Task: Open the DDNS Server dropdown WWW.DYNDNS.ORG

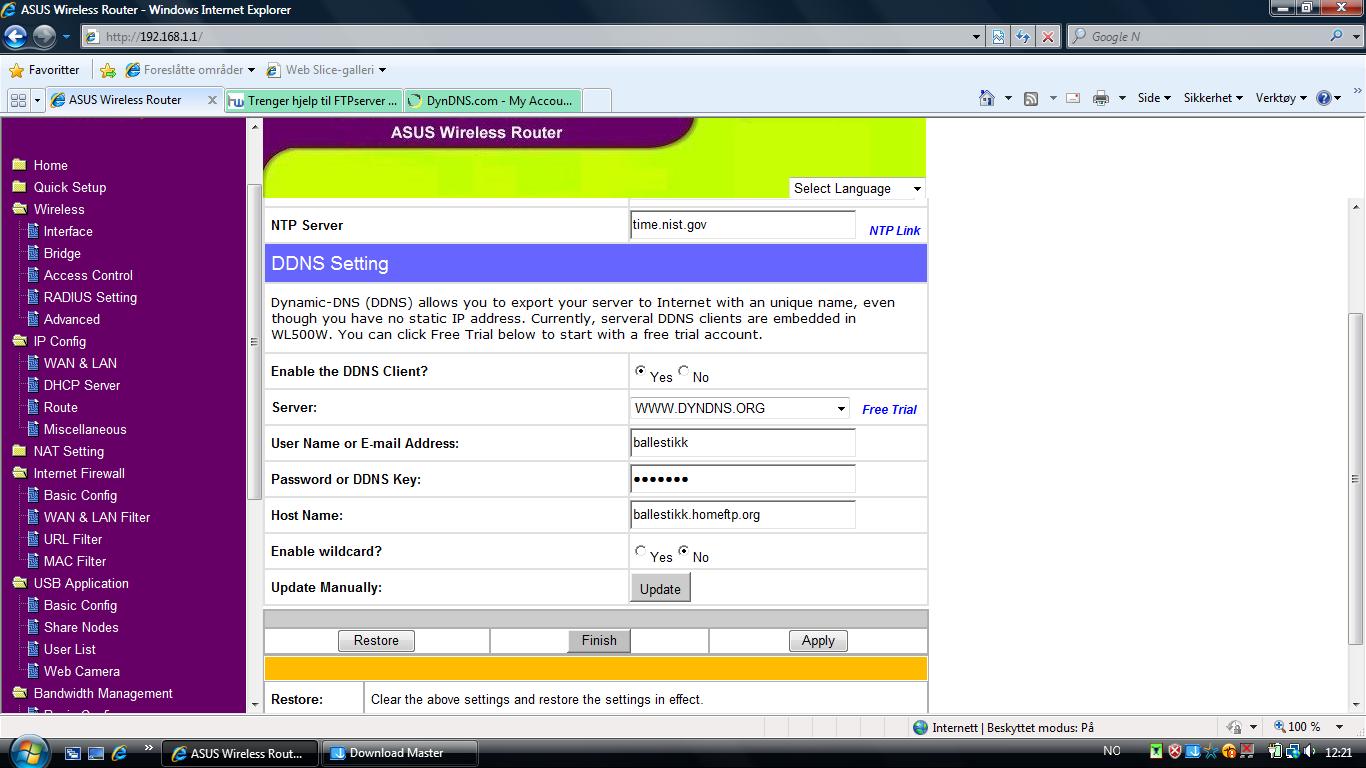Action: (x=741, y=408)
